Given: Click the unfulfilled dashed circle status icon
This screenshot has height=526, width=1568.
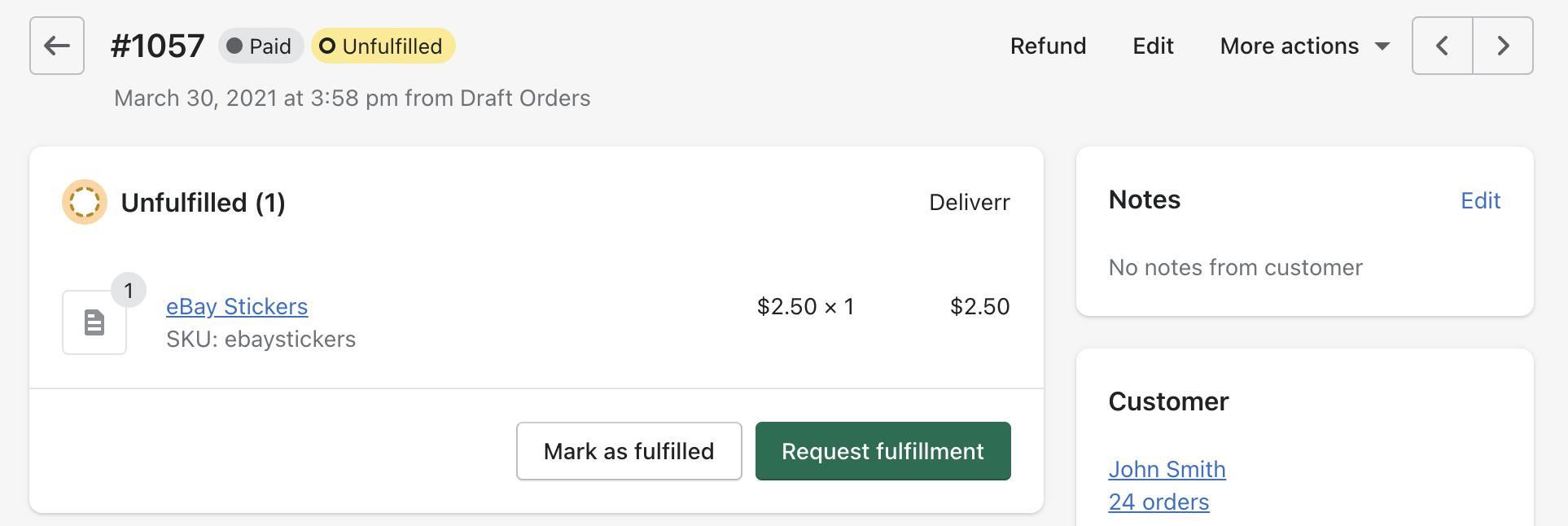Looking at the screenshot, I should pos(85,202).
